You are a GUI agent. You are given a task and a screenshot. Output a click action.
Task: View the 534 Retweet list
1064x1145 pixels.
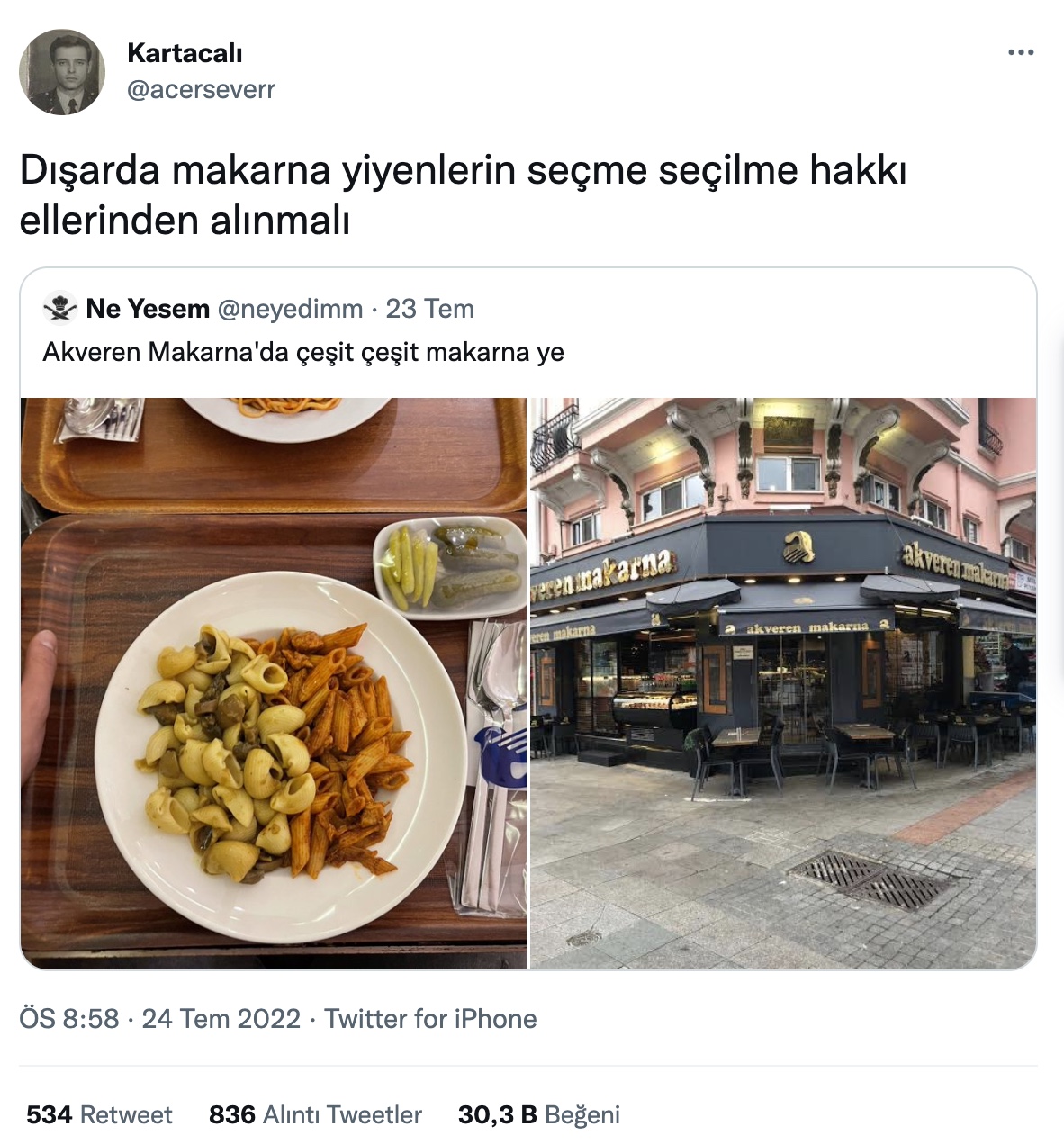[99, 1115]
